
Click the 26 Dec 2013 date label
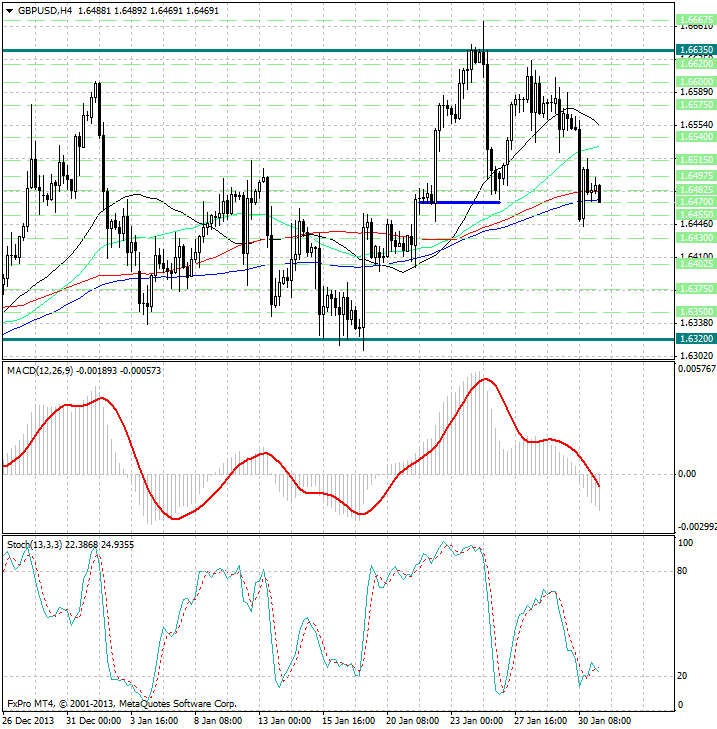click(30, 720)
